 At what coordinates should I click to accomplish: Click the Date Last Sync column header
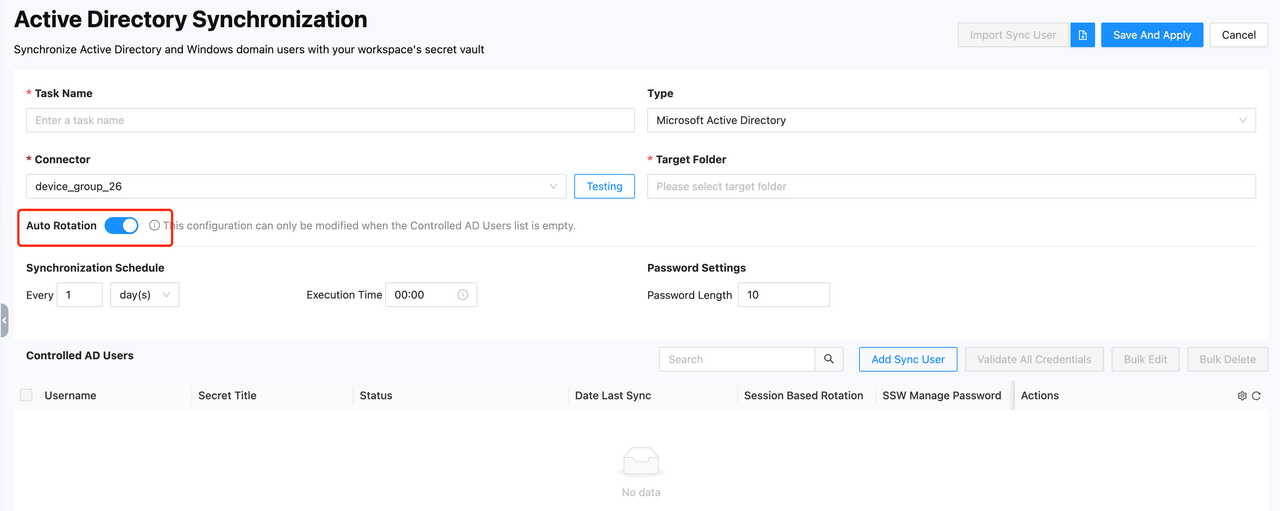613,396
